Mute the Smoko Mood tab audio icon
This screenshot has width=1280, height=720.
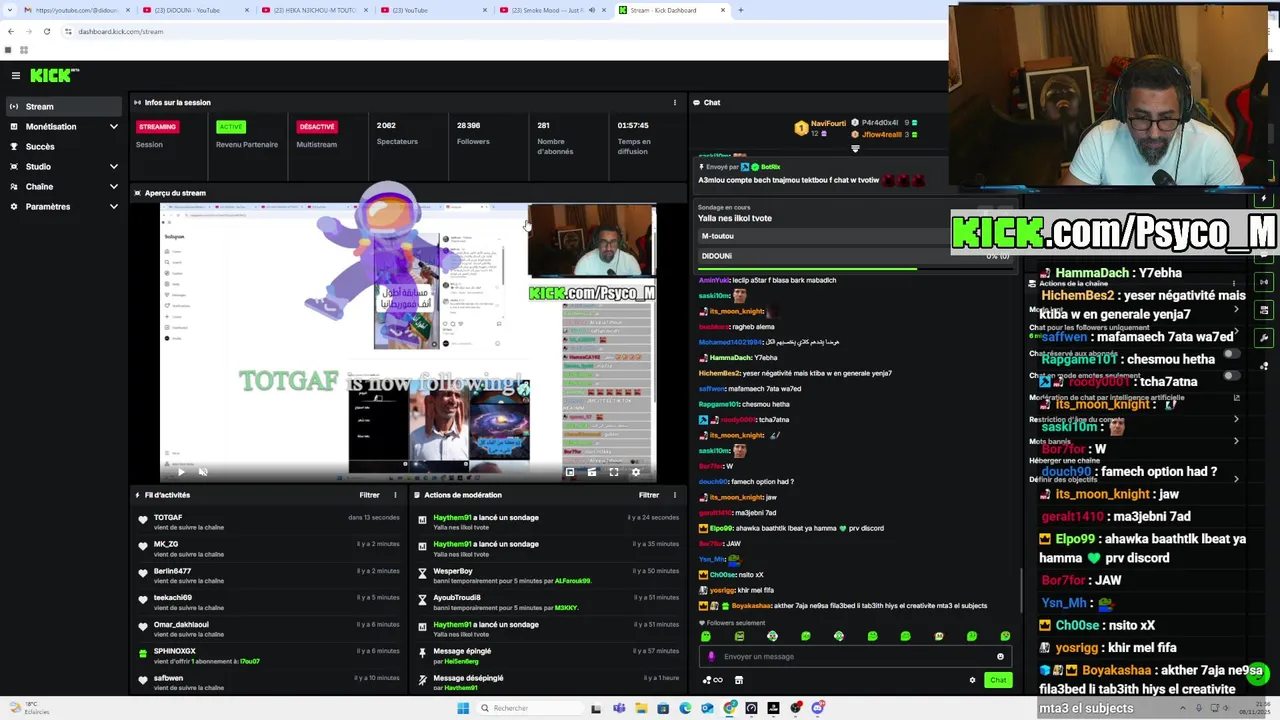(591, 10)
